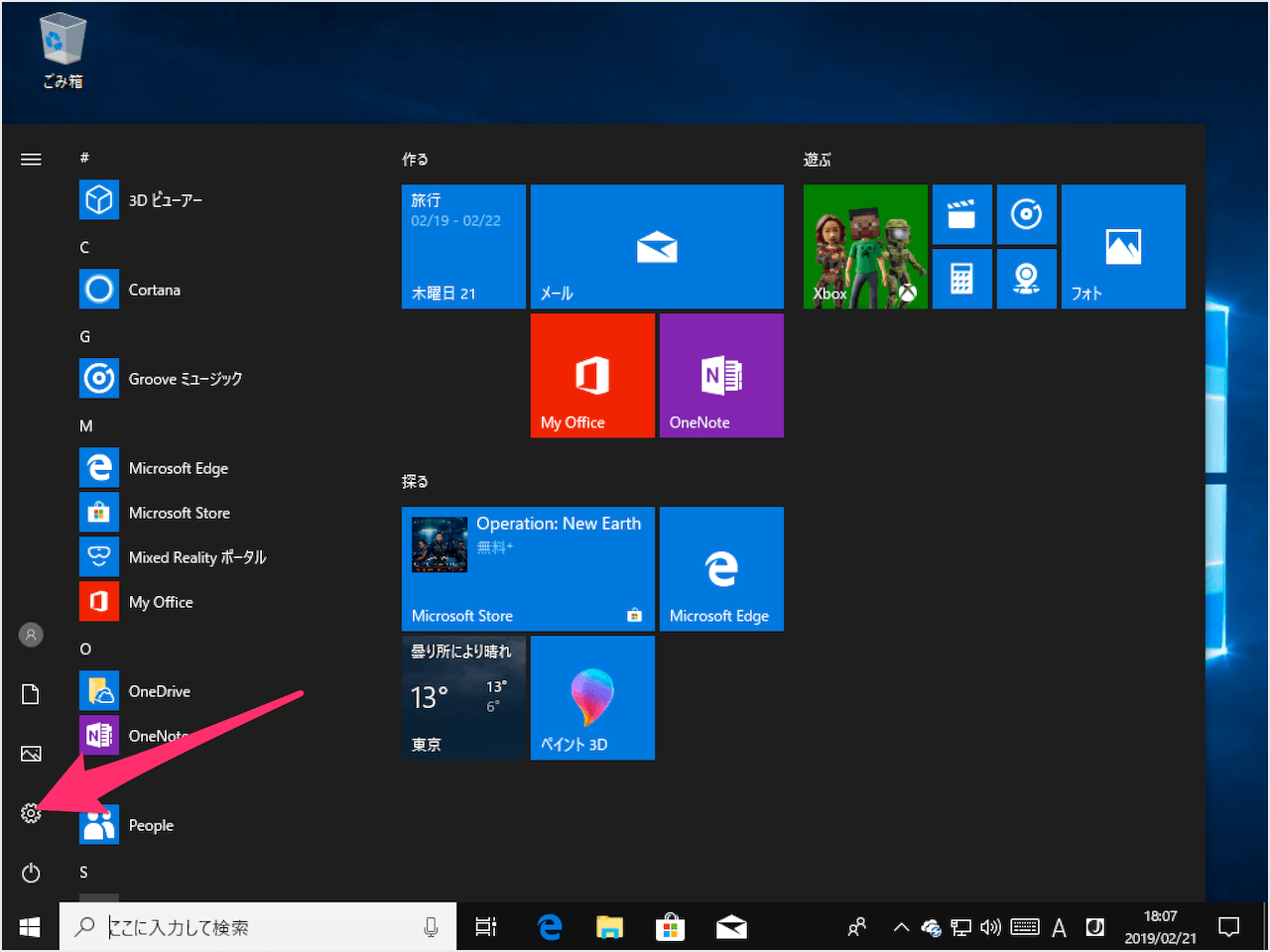Viewport: 1270px width, 952px height.
Task: Open Microsoft Edge in the app list
Action: pyautogui.click(x=218, y=468)
